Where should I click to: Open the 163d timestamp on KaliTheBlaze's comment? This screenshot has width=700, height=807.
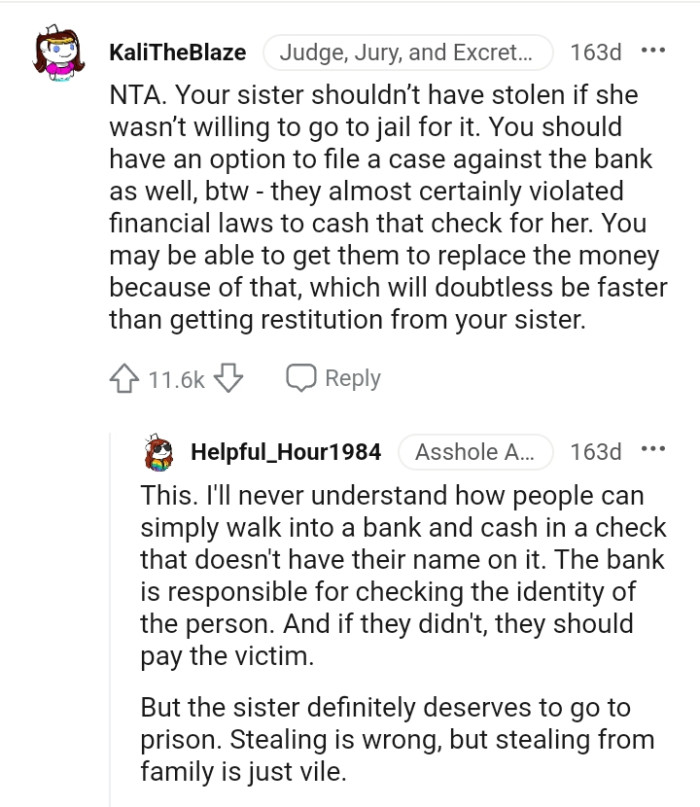[x=594, y=52]
